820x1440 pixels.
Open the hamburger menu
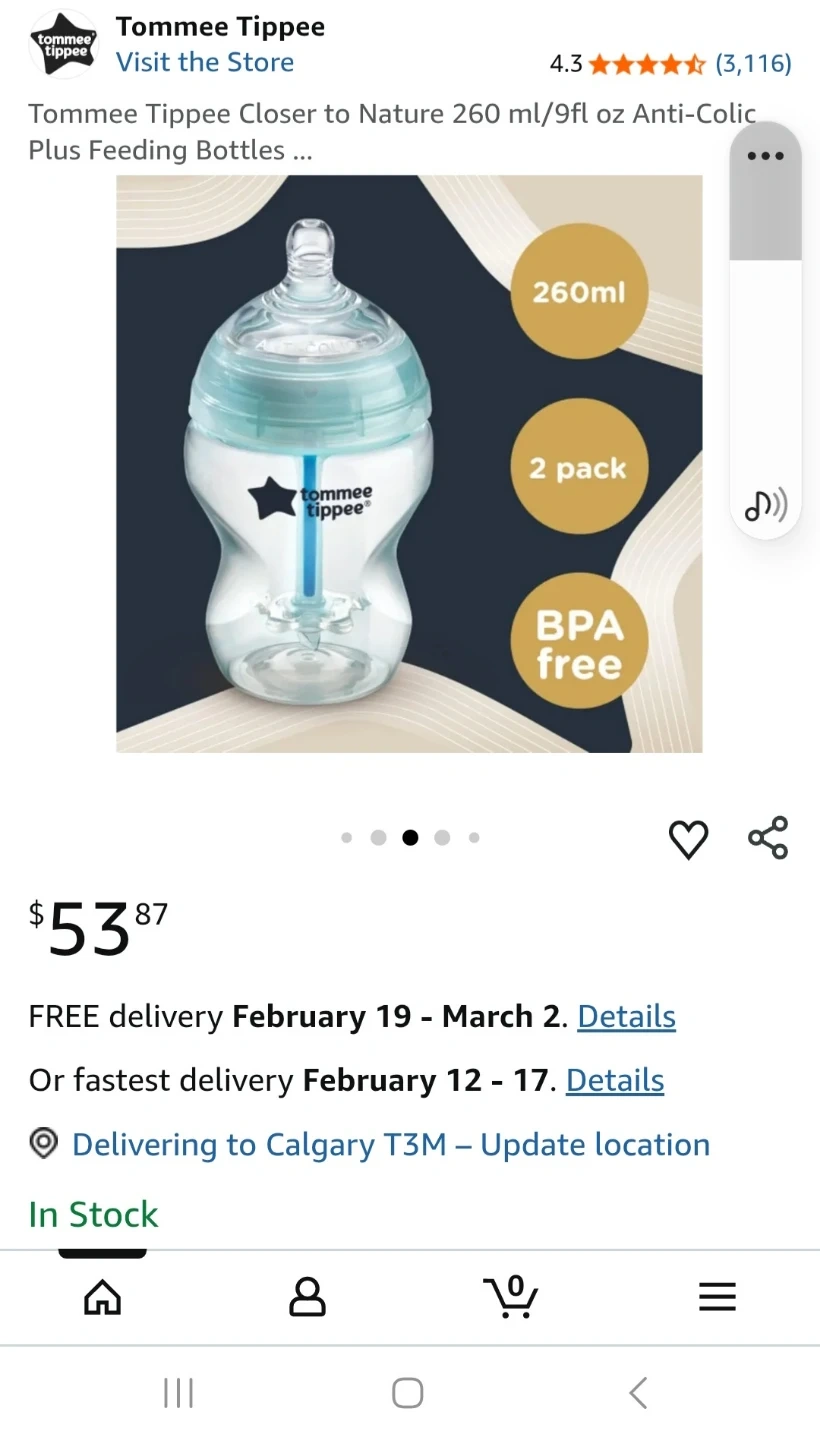[717, 1297]
